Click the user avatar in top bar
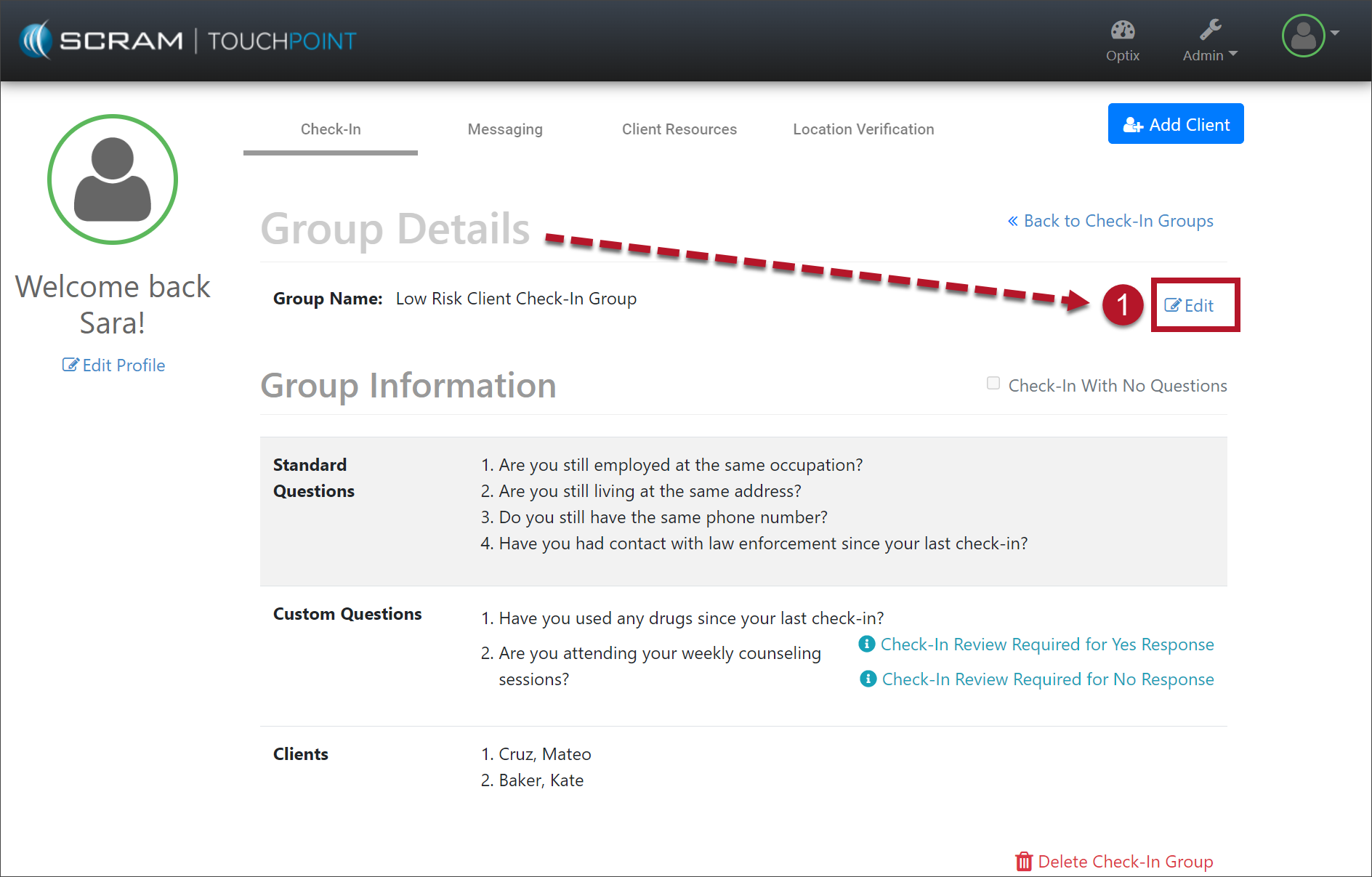1372x877 pixels. click(x=1303, y=36)
